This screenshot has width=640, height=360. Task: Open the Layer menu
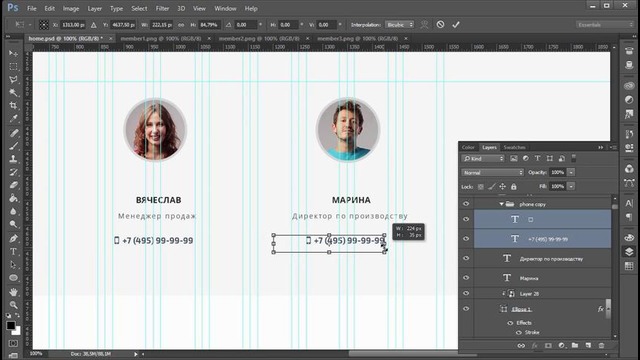[x=94, y=8]
